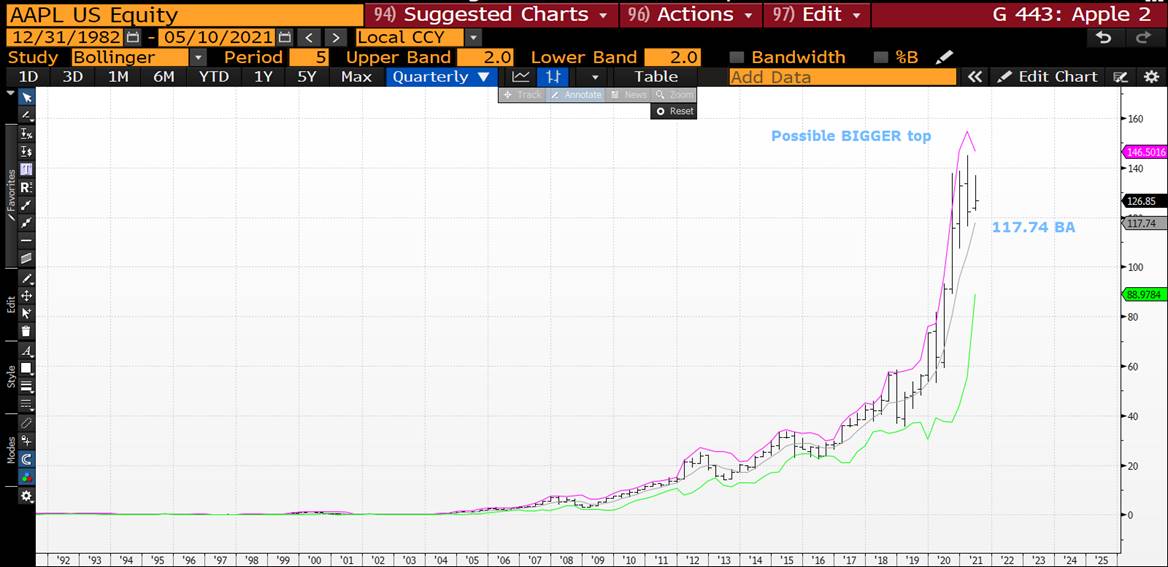Select the 5Y range tab
This screenshot has width=1168, height=567.
point(307,77)
